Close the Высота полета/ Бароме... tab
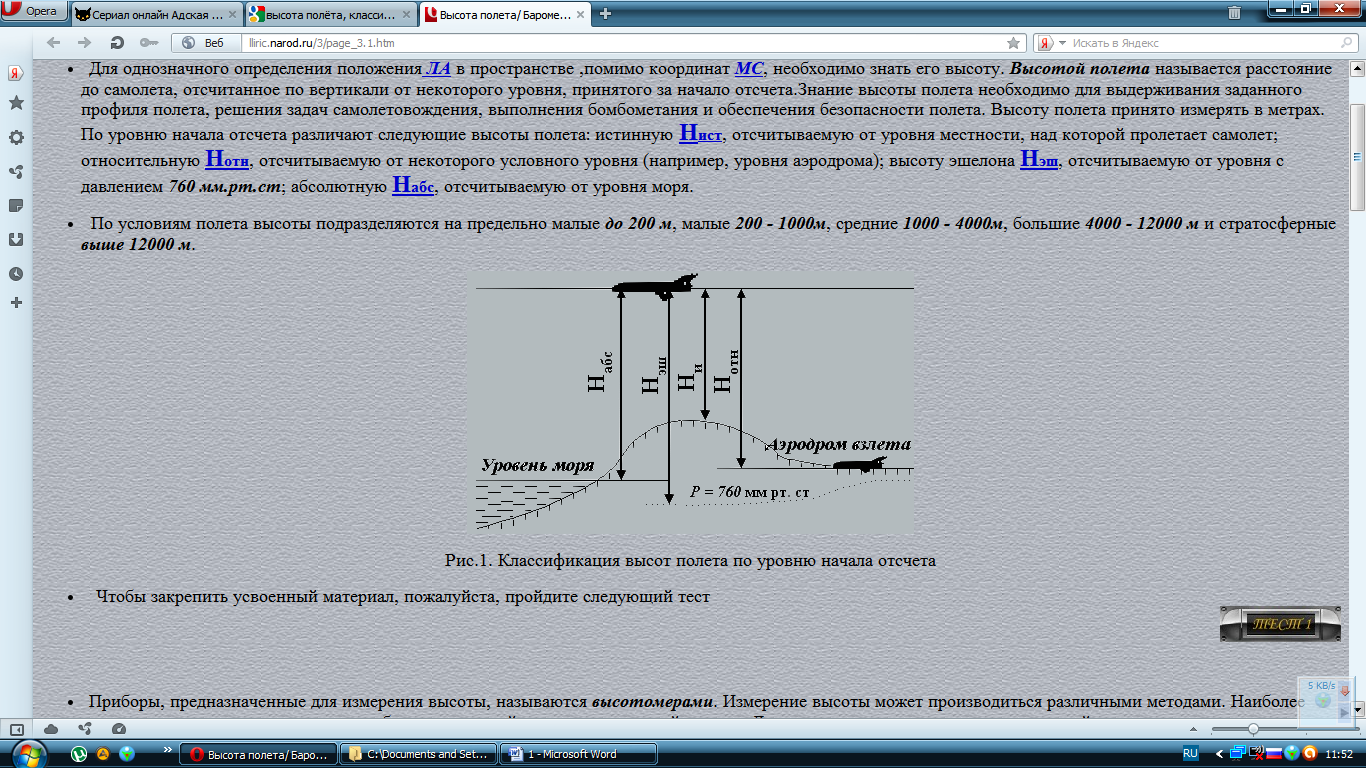Screen dimensions: 1366x768 578,13
